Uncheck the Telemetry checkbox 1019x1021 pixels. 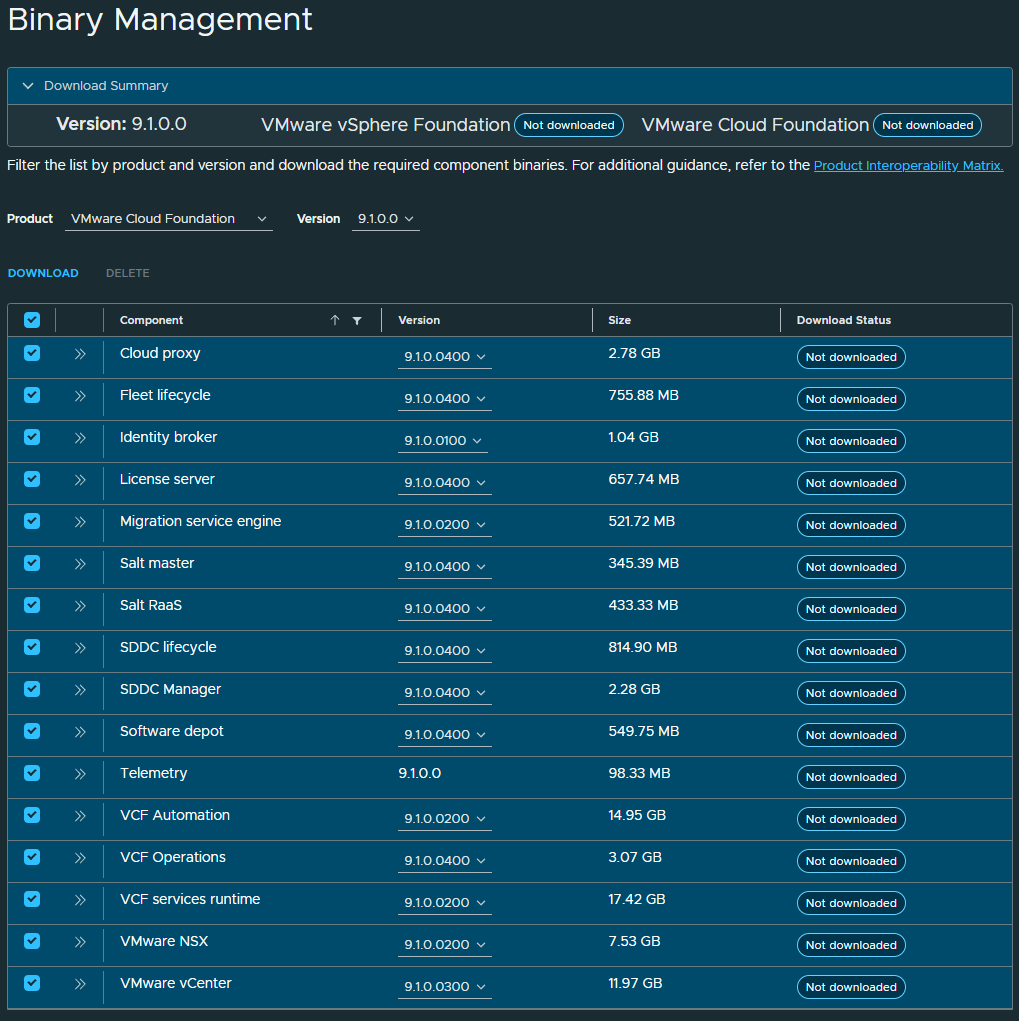[32, 773]
